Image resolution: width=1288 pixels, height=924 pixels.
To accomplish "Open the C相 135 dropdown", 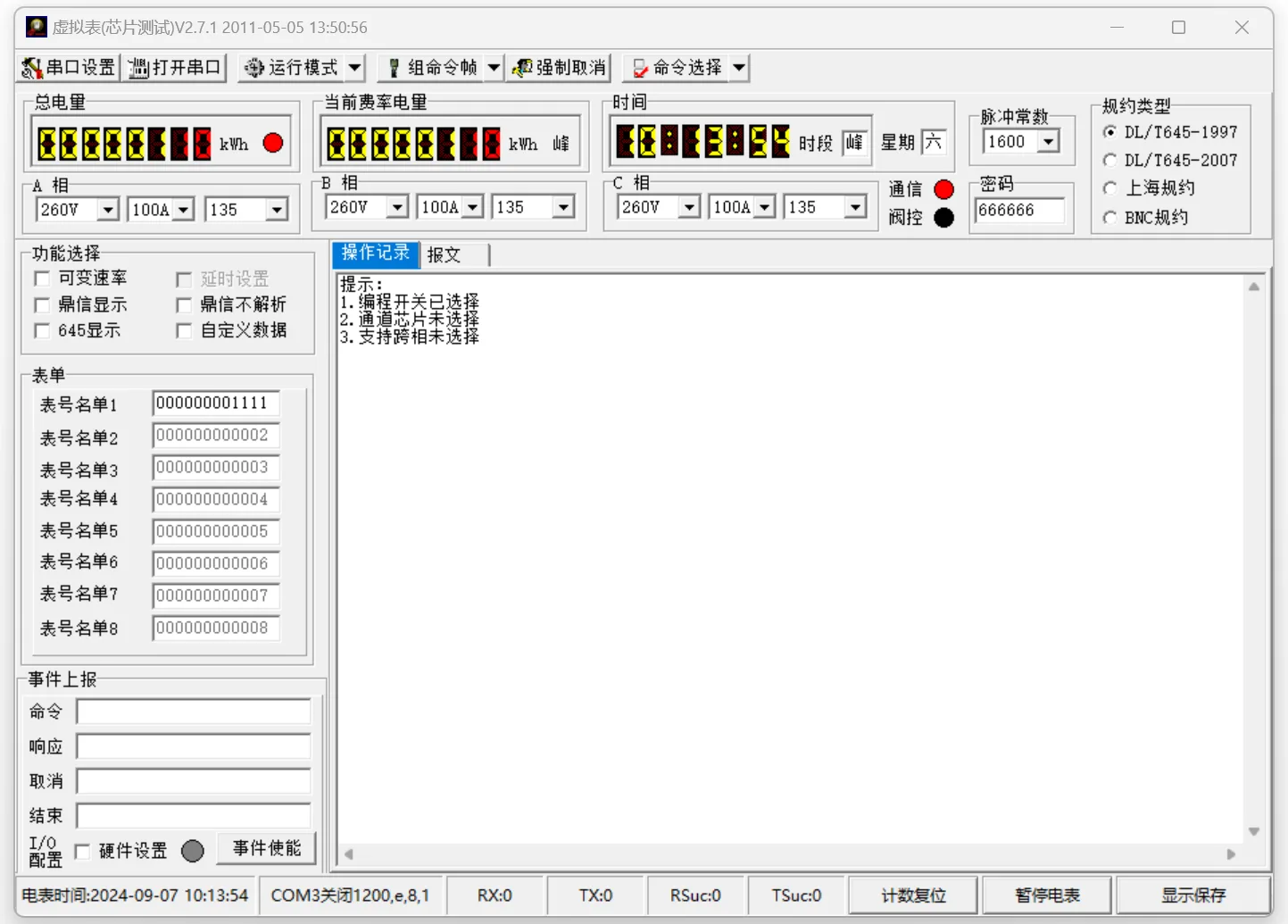I will point(855,207).
